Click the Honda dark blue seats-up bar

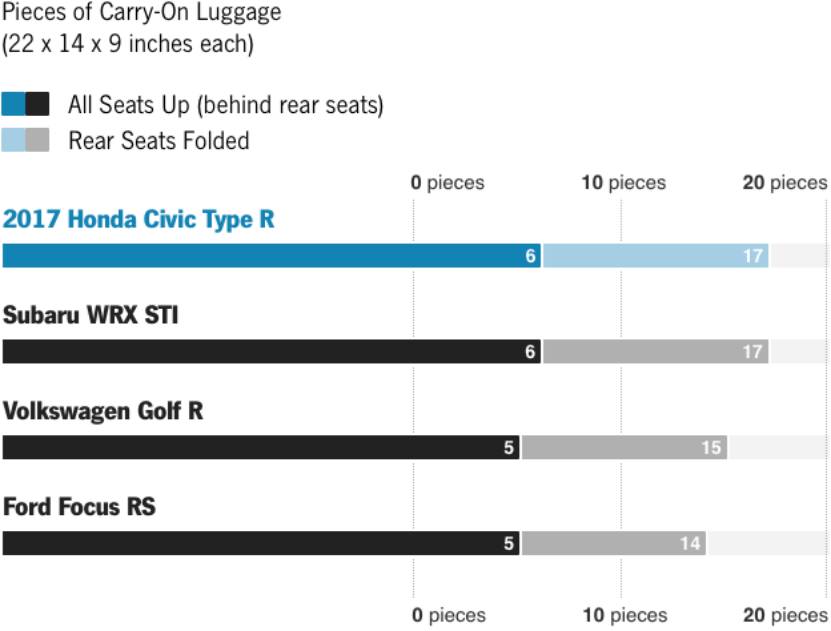(271, 256)
